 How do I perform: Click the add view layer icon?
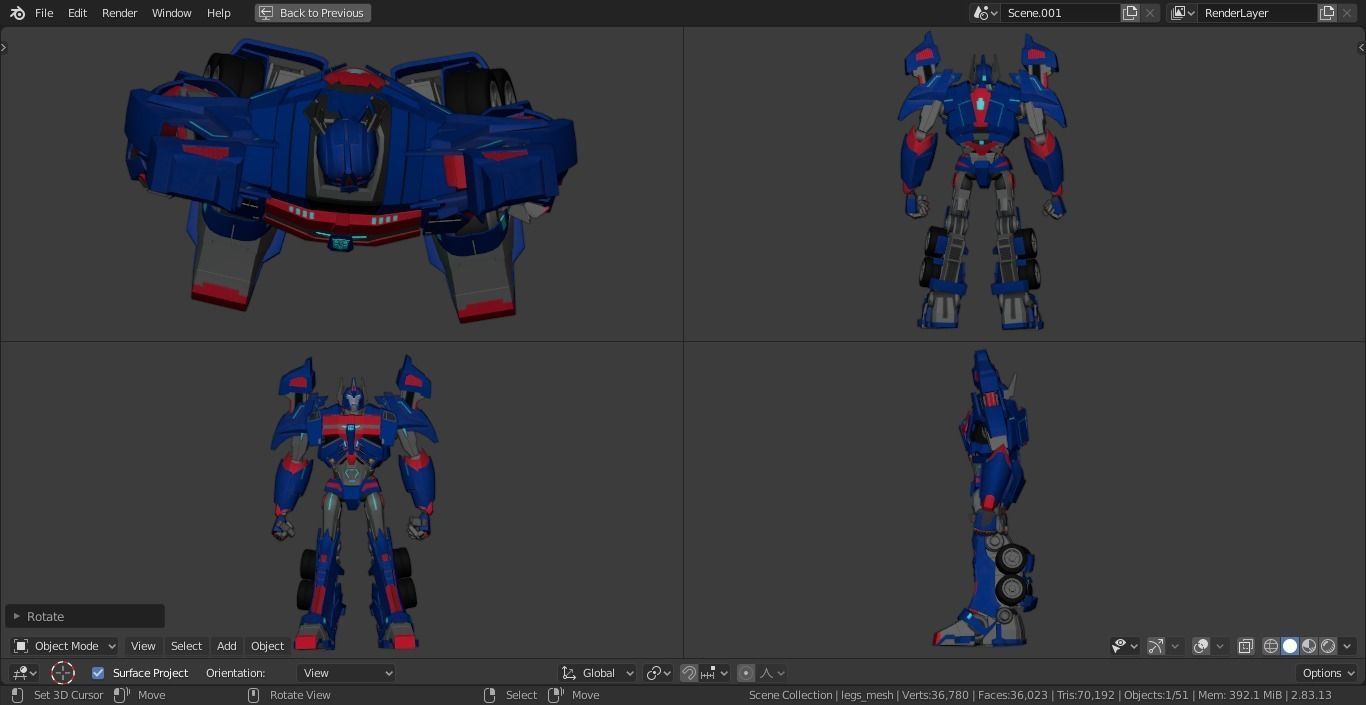click(x=1327, y=13)
